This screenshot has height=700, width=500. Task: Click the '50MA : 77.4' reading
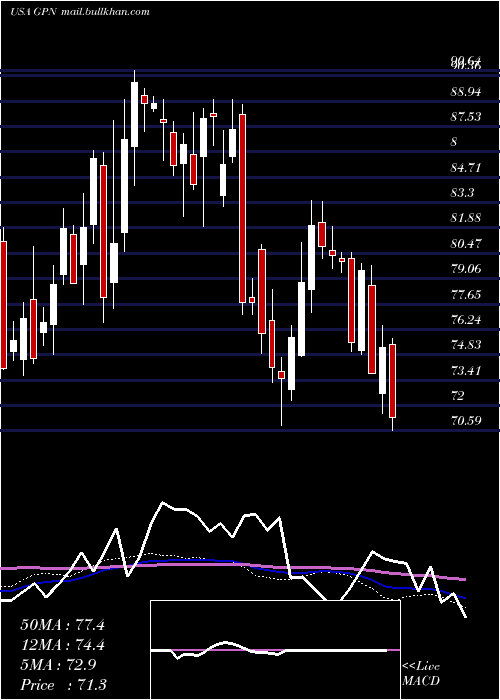click(x=62, y=625)
